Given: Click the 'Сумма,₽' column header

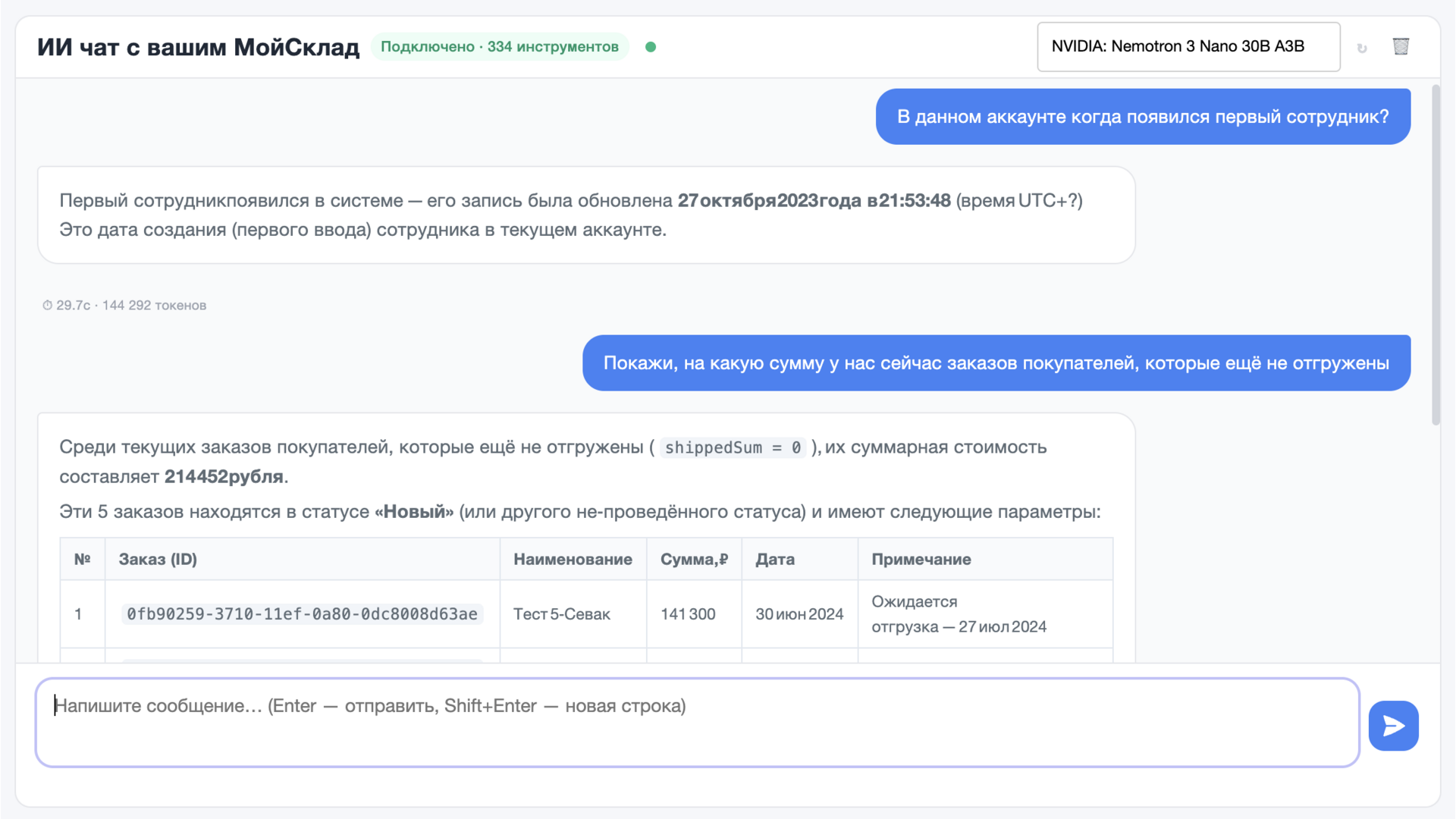Looking at the screenshot, I should pos(693,560).
